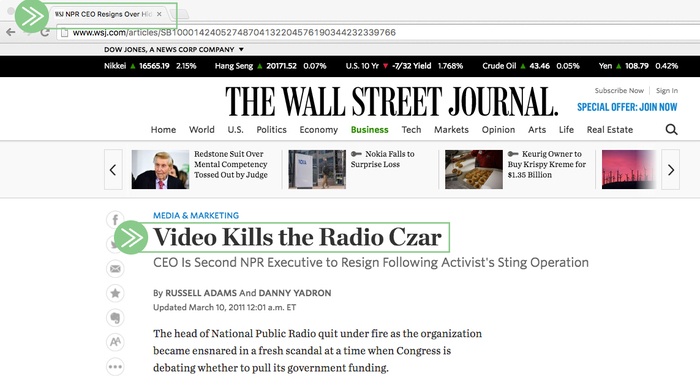Click the Subscribe Now link
Viewport: 700px width, 388px height.
pos(619,91)
